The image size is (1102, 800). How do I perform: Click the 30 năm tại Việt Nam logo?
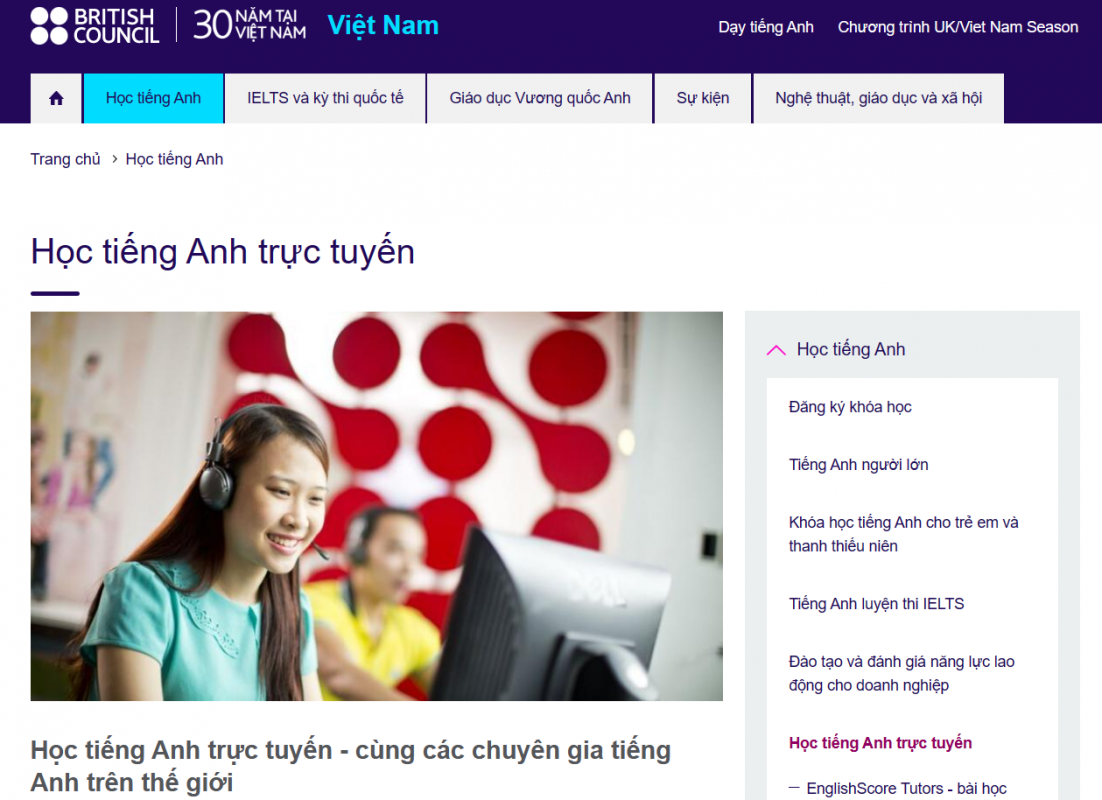point(249,26)
